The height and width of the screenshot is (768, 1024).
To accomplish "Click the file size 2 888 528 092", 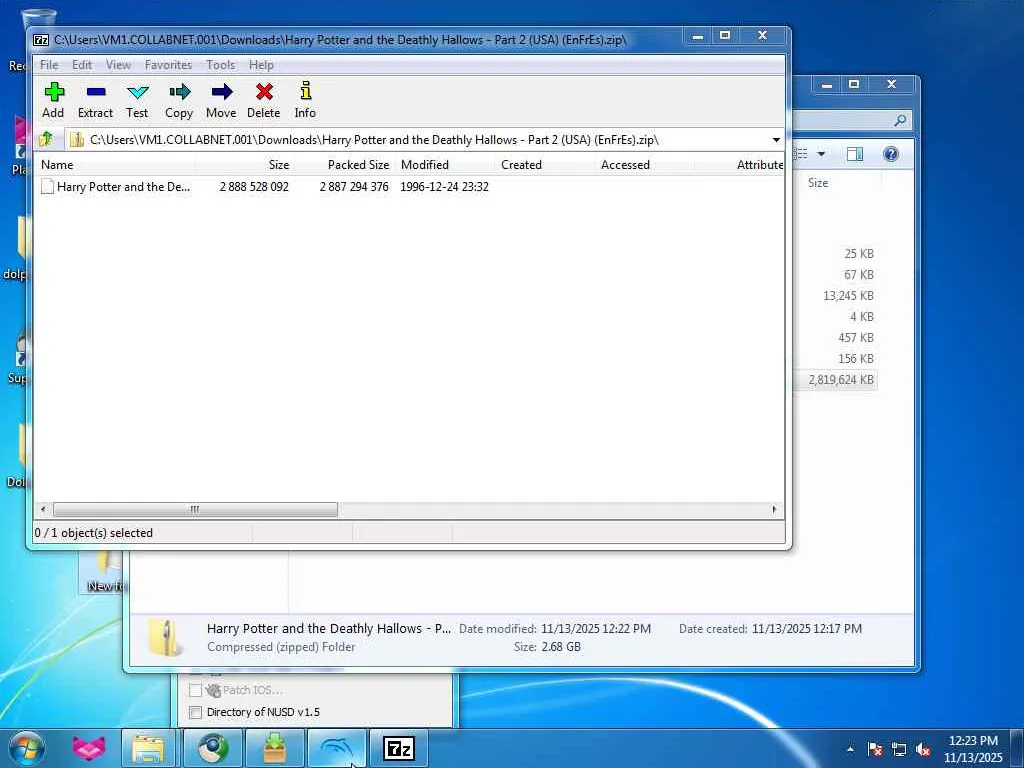I will coord(254,187).
